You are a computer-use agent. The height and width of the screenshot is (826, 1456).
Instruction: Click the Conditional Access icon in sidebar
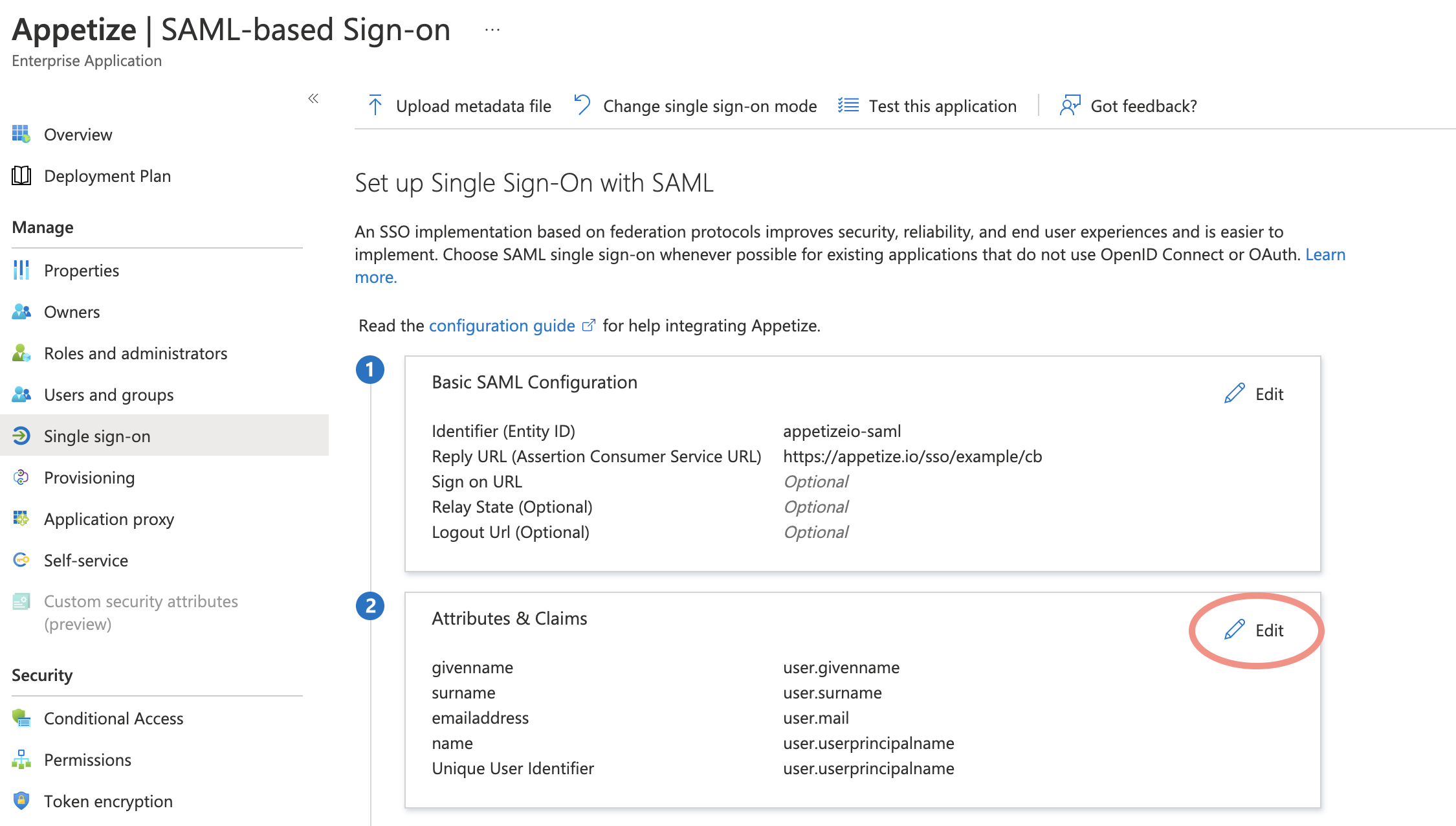(21, 718)
